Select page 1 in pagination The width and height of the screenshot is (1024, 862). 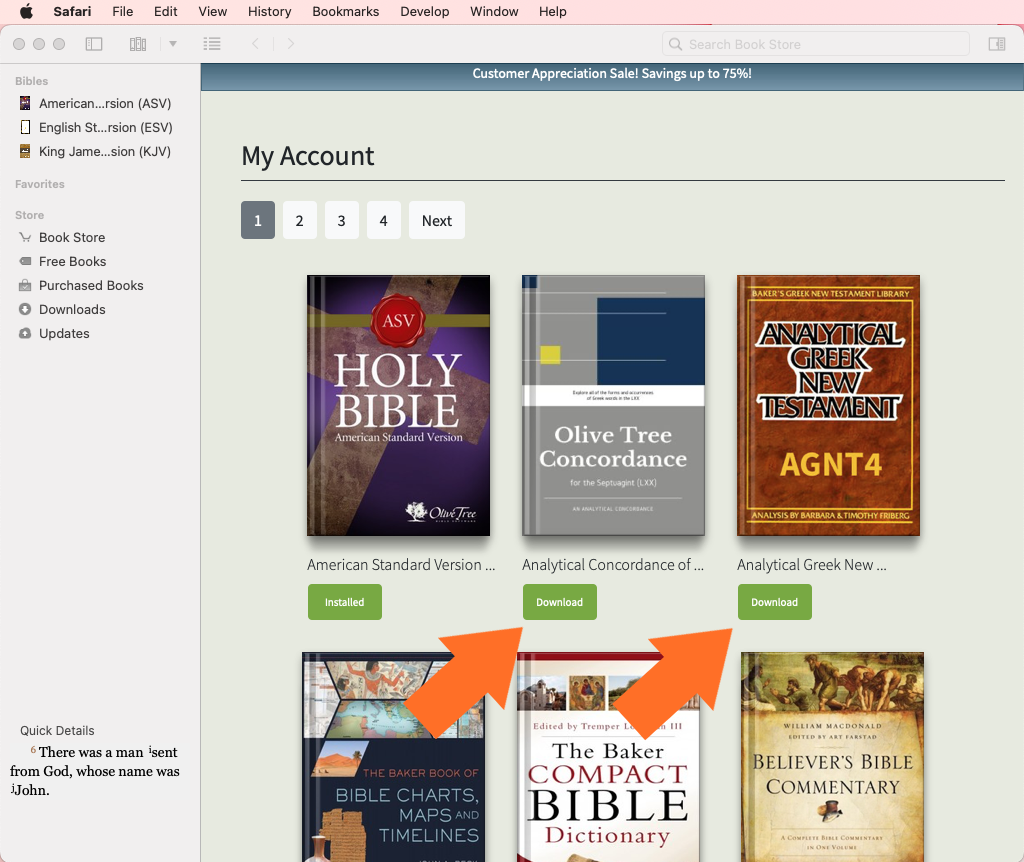point(258,220)
